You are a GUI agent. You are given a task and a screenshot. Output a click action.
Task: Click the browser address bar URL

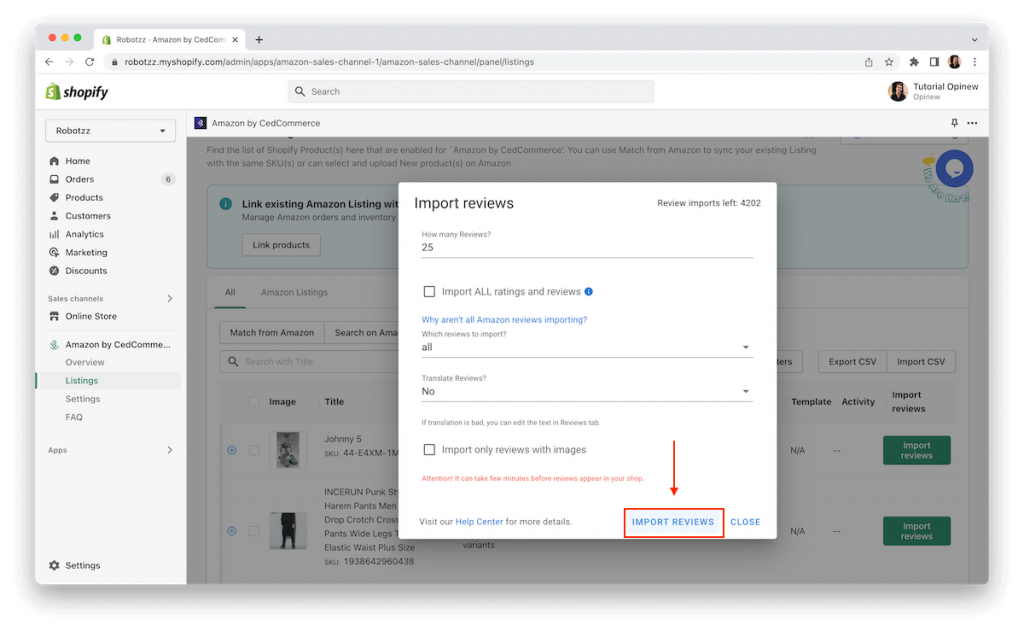329,62
